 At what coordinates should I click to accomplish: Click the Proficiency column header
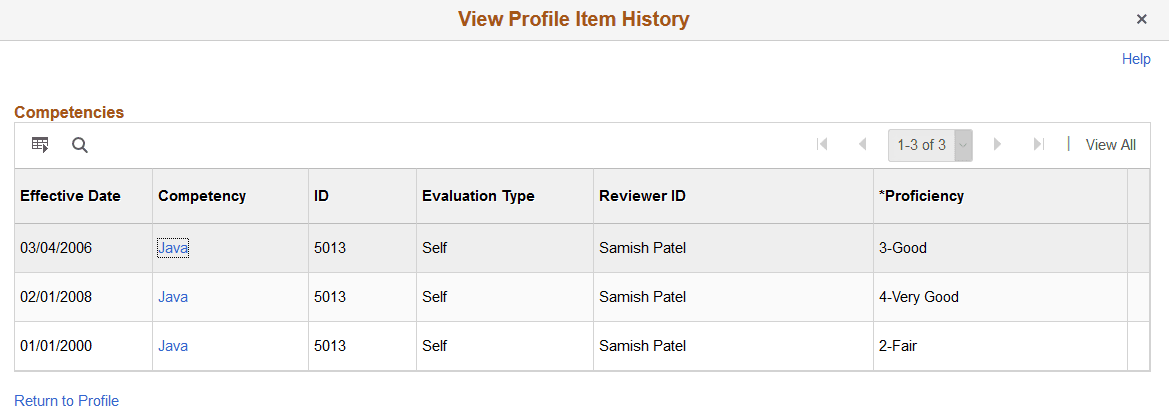pyautogui.click(x=921, y=196)
